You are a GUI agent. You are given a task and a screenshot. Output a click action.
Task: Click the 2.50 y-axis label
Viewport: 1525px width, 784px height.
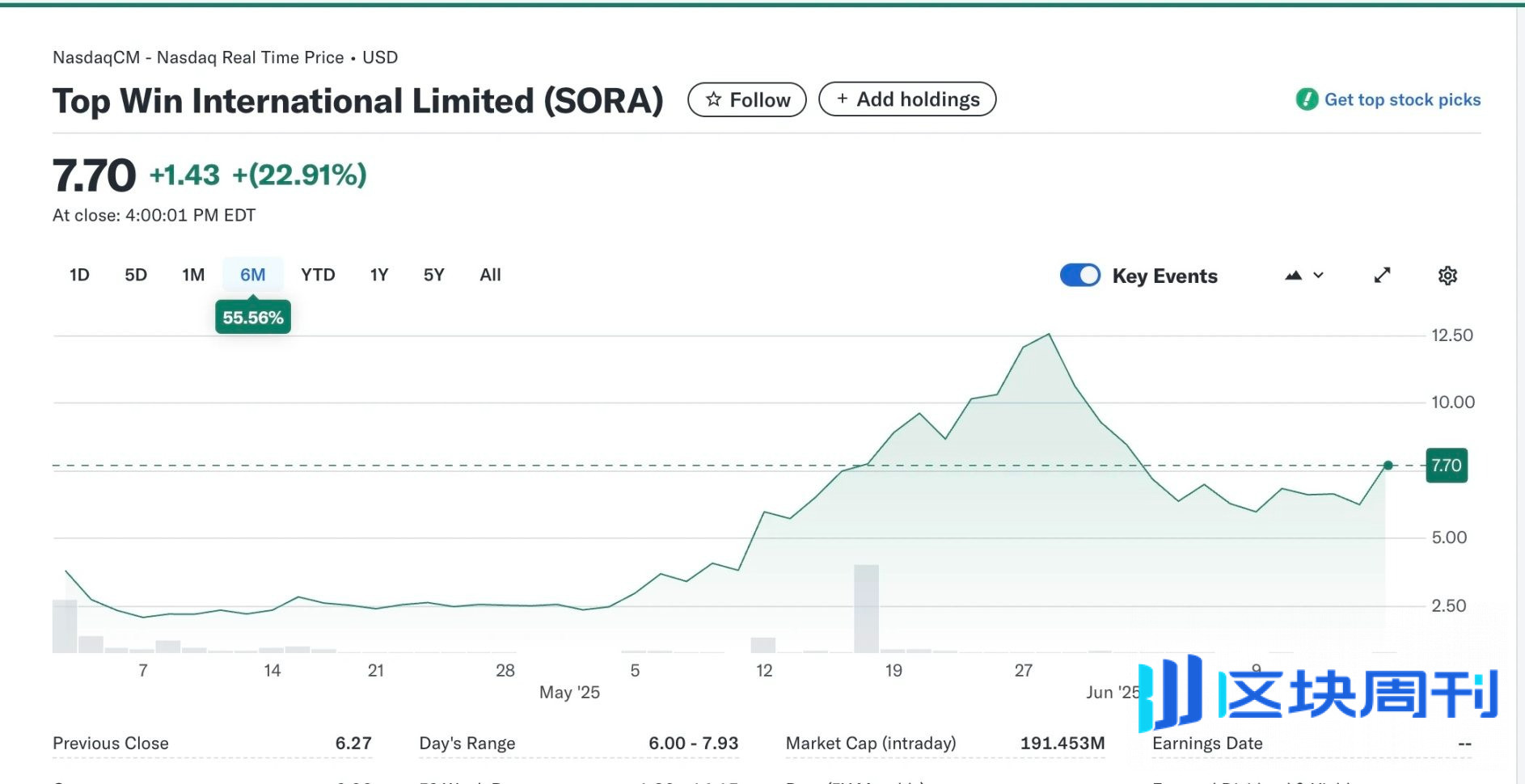pos(1449,606)
